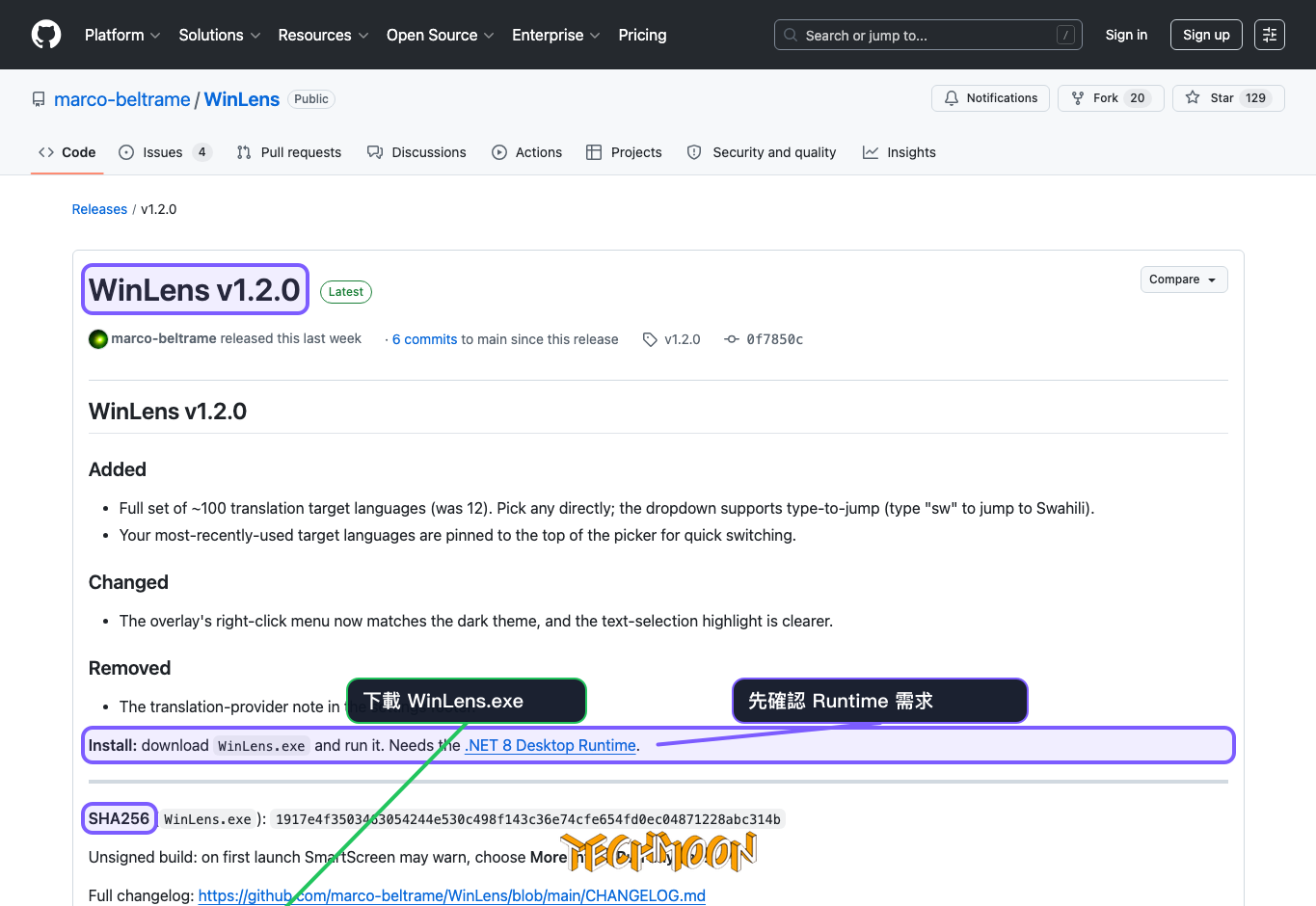The width and height of the screenshot is (1316, 906).
Task: Click the Sign up button
Action: [x=1206, y=35]
